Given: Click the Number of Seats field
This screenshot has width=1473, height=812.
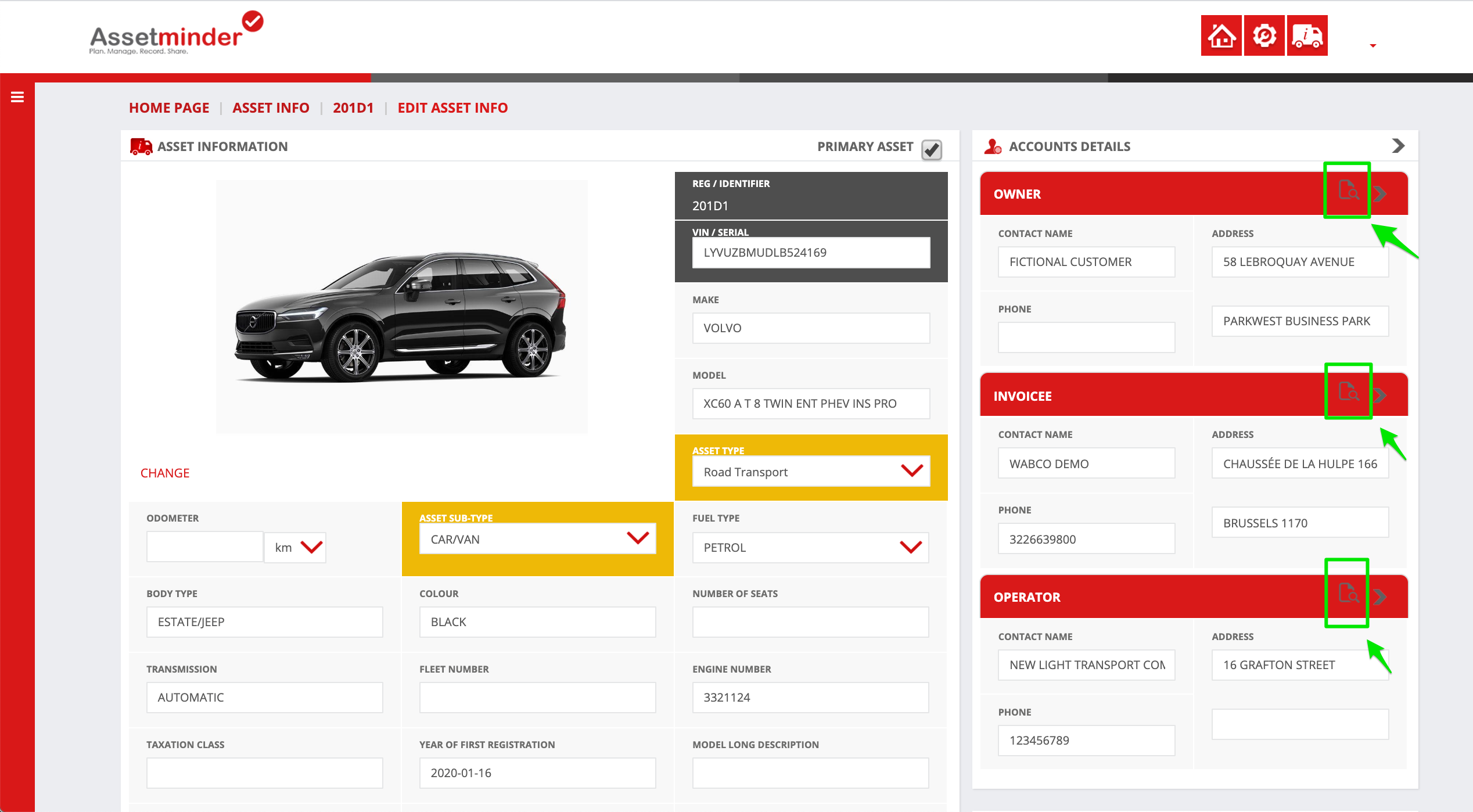Looking at the screenshot, I should click(811, 621).
